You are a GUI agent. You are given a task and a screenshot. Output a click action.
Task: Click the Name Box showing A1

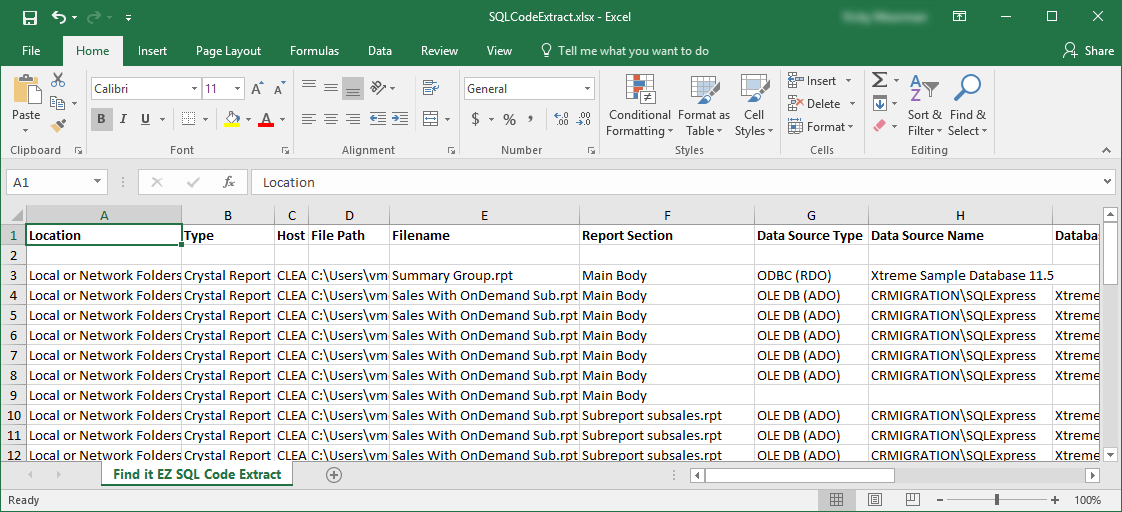(57, 182)
